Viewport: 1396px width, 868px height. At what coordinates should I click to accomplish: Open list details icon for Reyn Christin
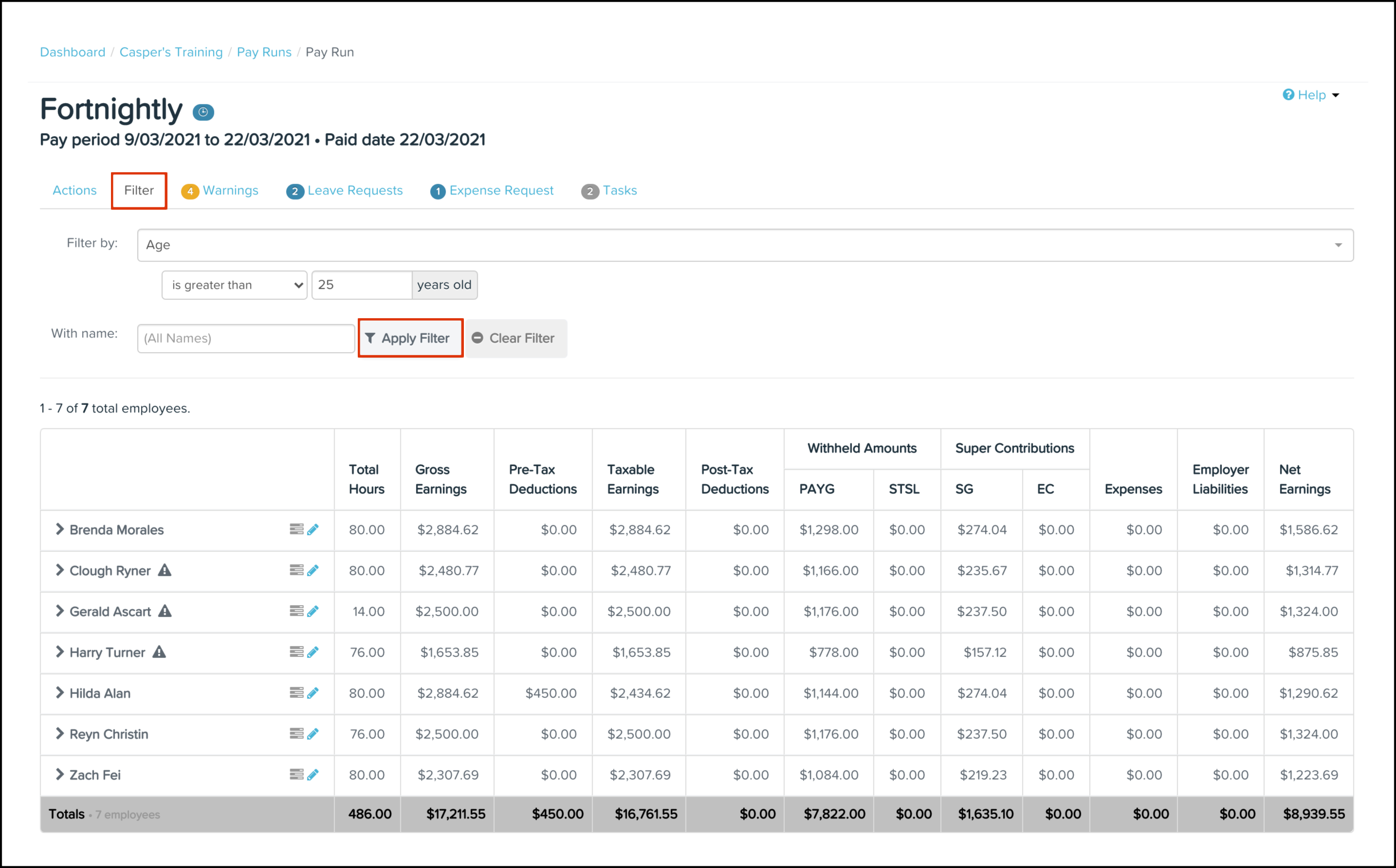[x=296, y=734]
